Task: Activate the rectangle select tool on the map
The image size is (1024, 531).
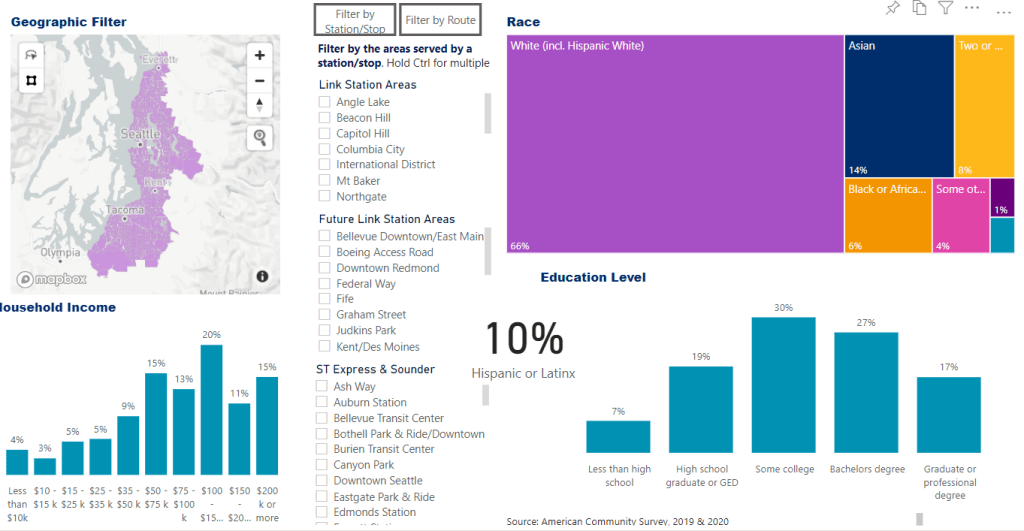Action: click(31, 80)
